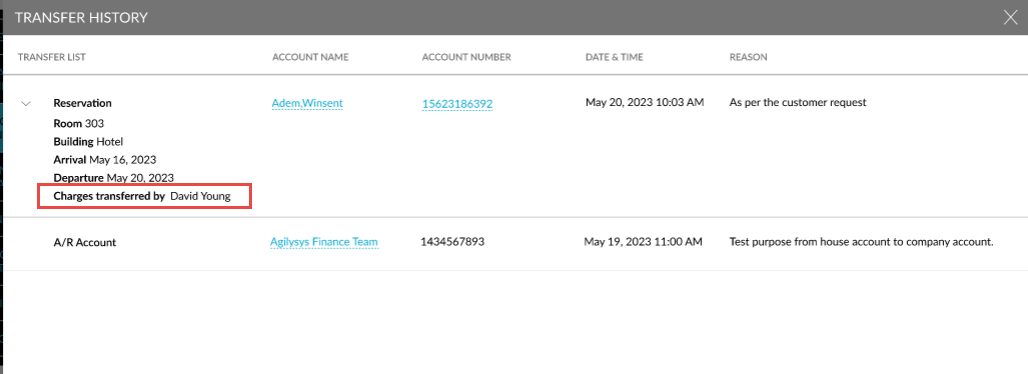Close the Transfer History dialog

point(1010,18)
